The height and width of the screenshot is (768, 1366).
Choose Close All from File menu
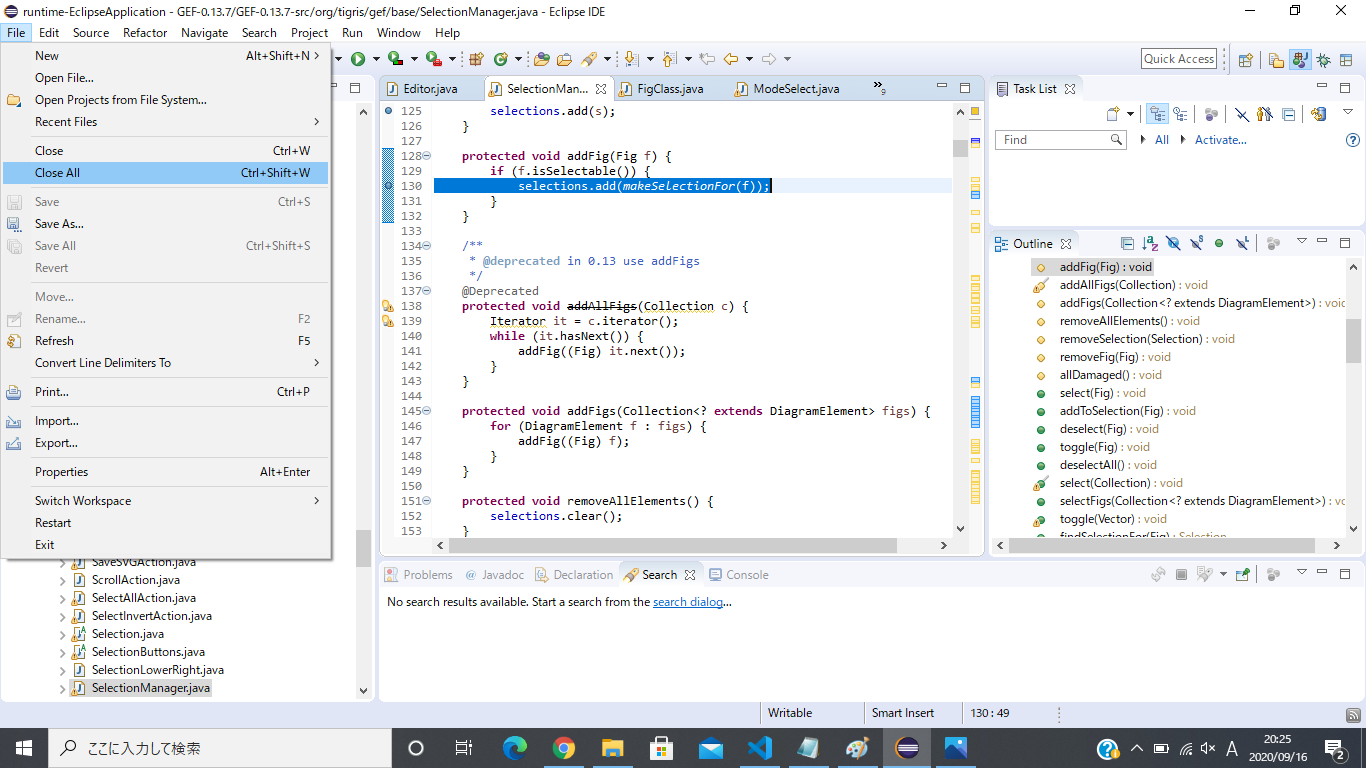pos(166,173)
